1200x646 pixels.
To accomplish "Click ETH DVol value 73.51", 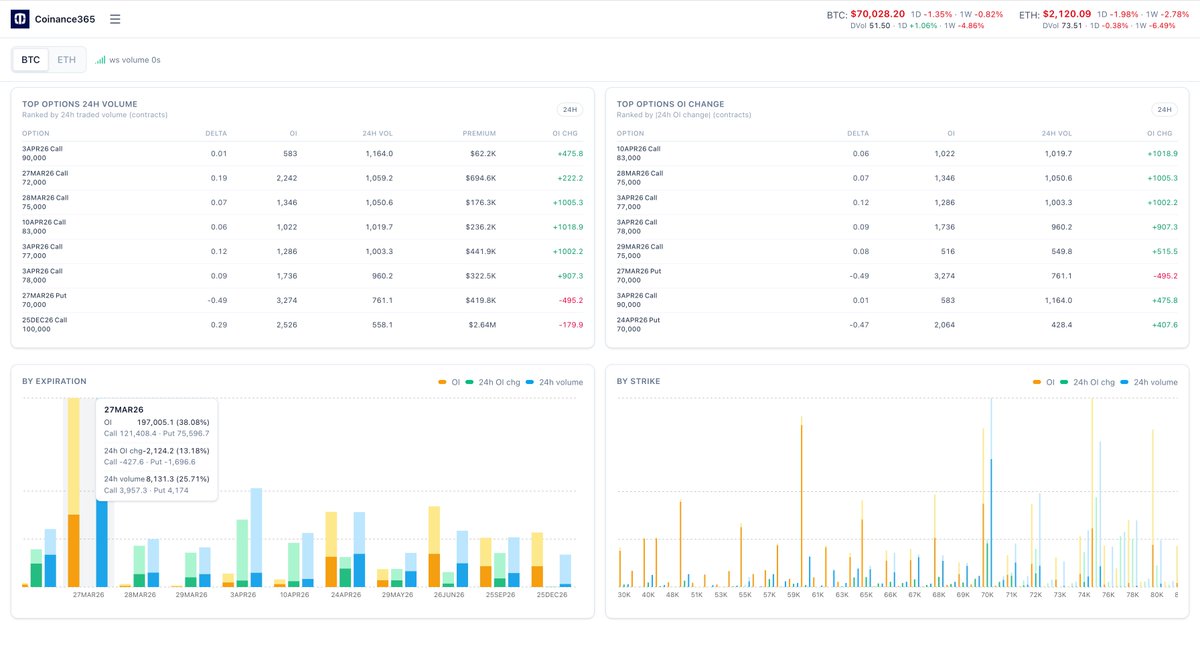I will coord(1074,26).
